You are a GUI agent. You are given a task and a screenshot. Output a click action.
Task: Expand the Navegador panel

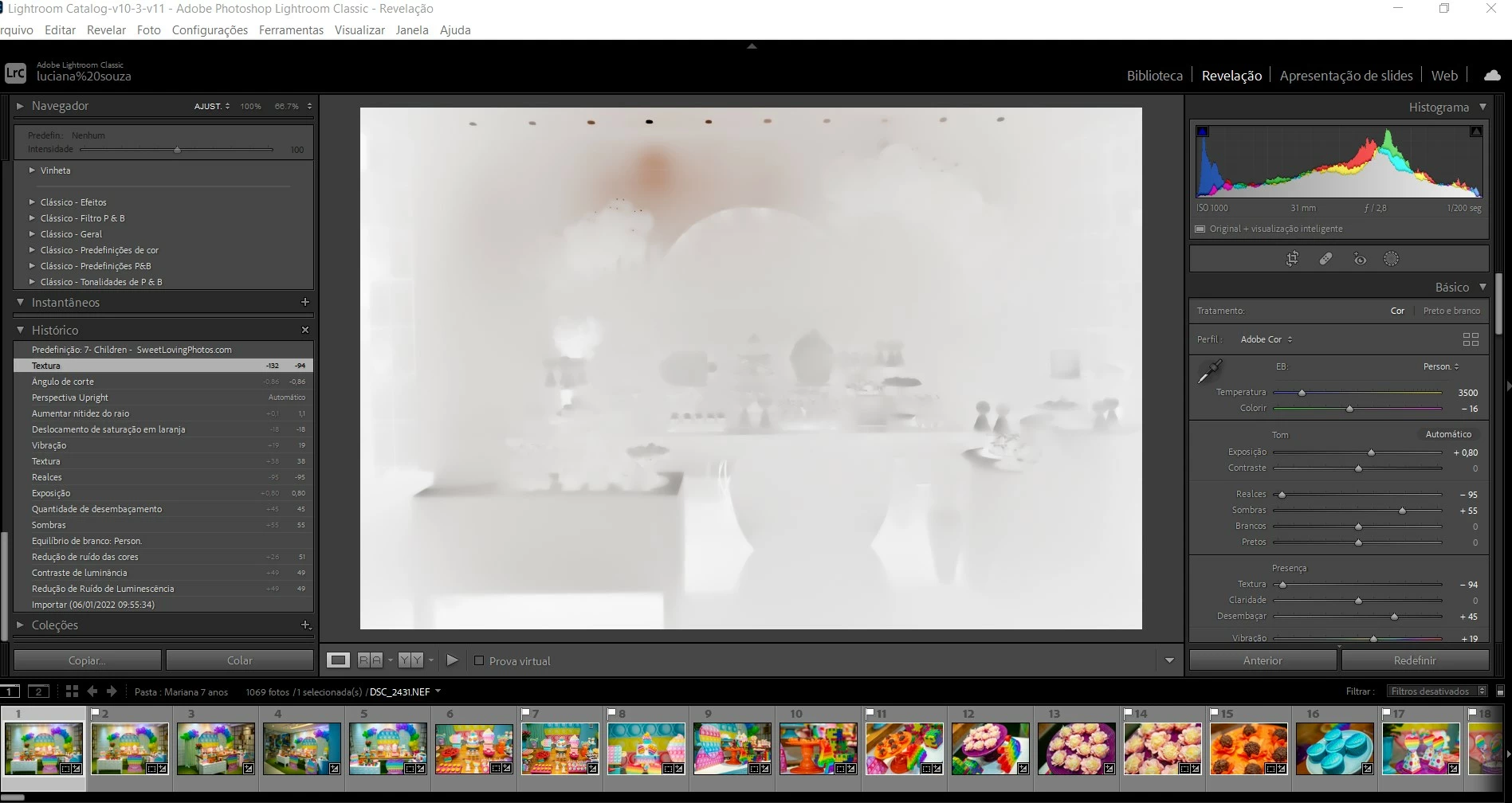[20, 105]
